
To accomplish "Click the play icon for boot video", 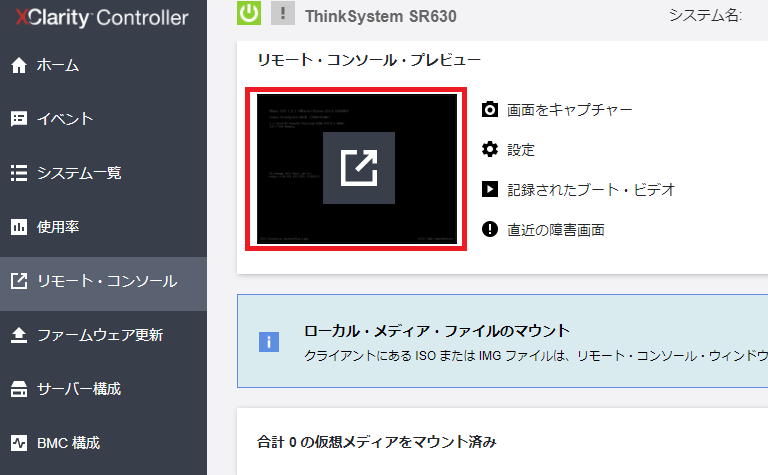I will click(490, 189).
